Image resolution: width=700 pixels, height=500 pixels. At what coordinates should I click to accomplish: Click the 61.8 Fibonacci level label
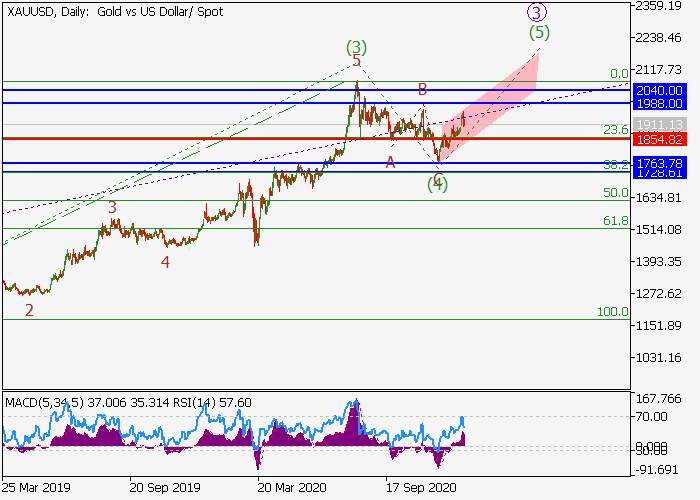click(616, 221)
